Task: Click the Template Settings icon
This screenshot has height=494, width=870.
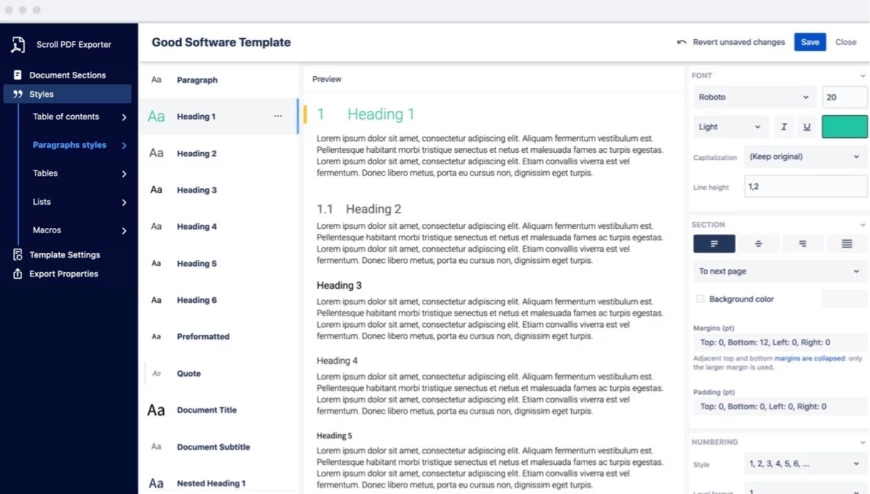Action: (x=18, y=255)
